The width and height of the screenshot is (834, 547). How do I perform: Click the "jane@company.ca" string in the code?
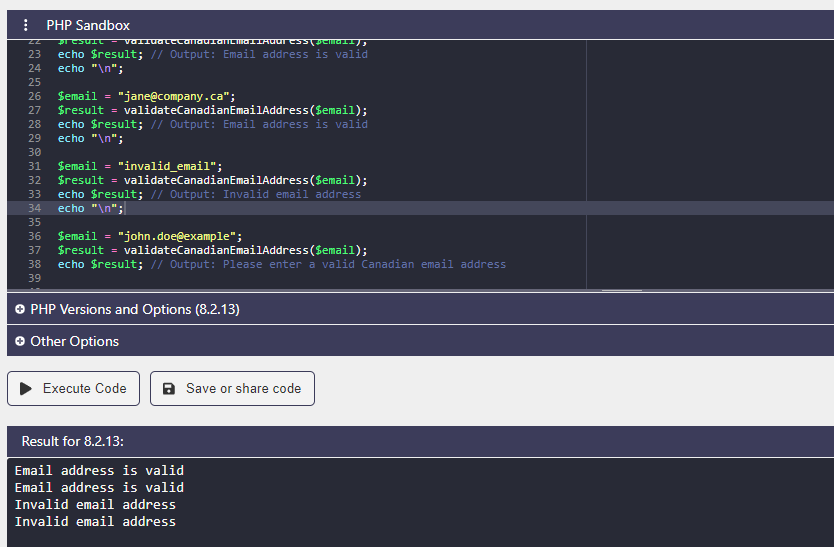click(175, 96)
